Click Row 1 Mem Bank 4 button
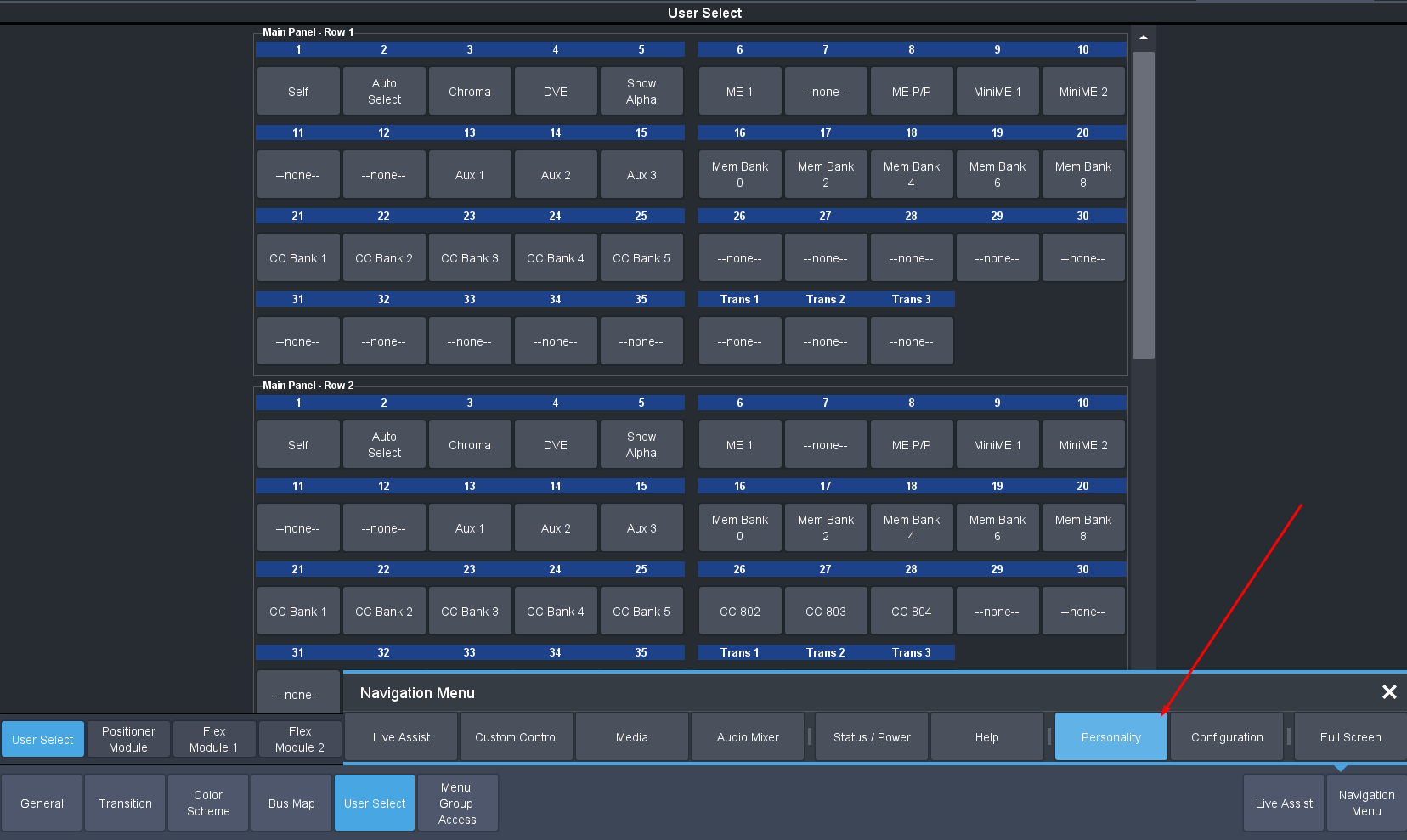This screenshot has width=1407, height=840. pyautogui.click(x=912, y=175)
